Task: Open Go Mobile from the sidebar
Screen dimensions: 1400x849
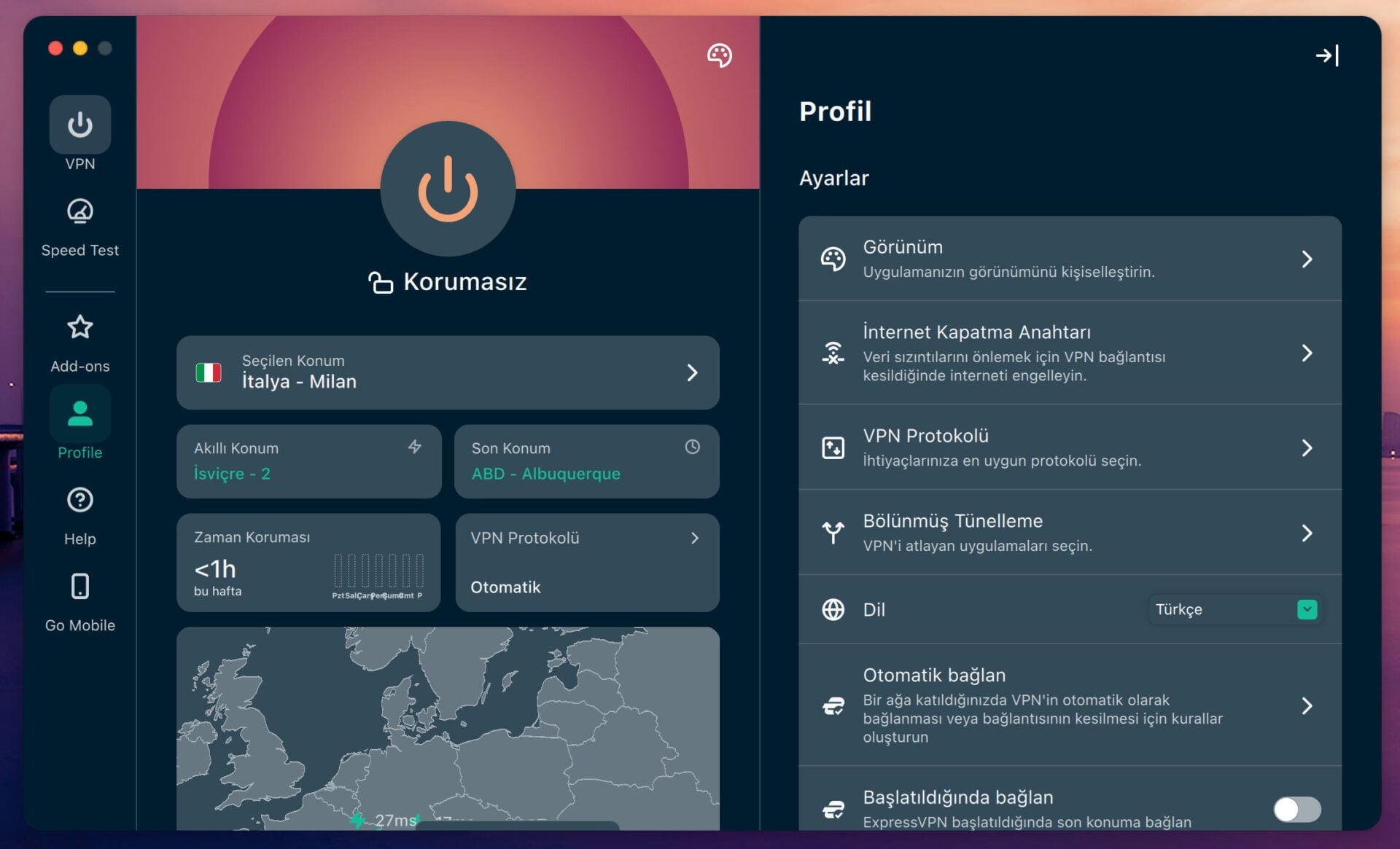Action: pyautogui.click(x=80, y=587)
